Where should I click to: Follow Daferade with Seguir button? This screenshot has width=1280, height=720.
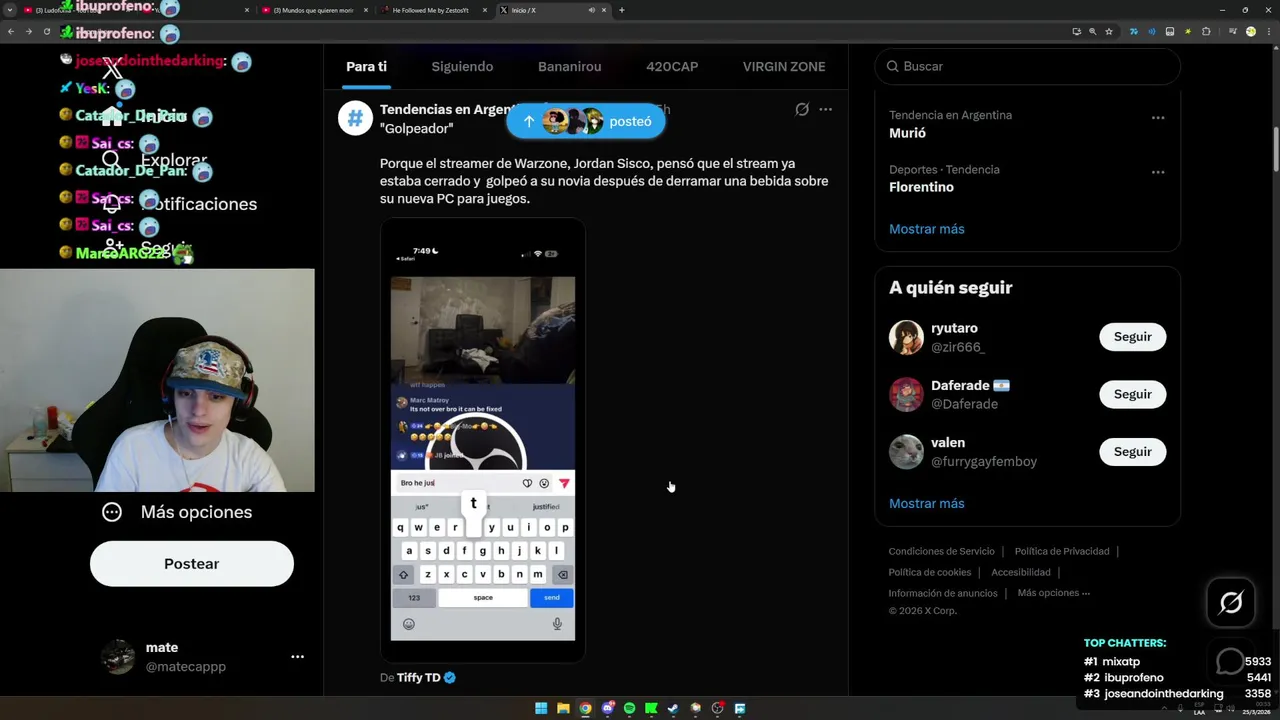1133,394
